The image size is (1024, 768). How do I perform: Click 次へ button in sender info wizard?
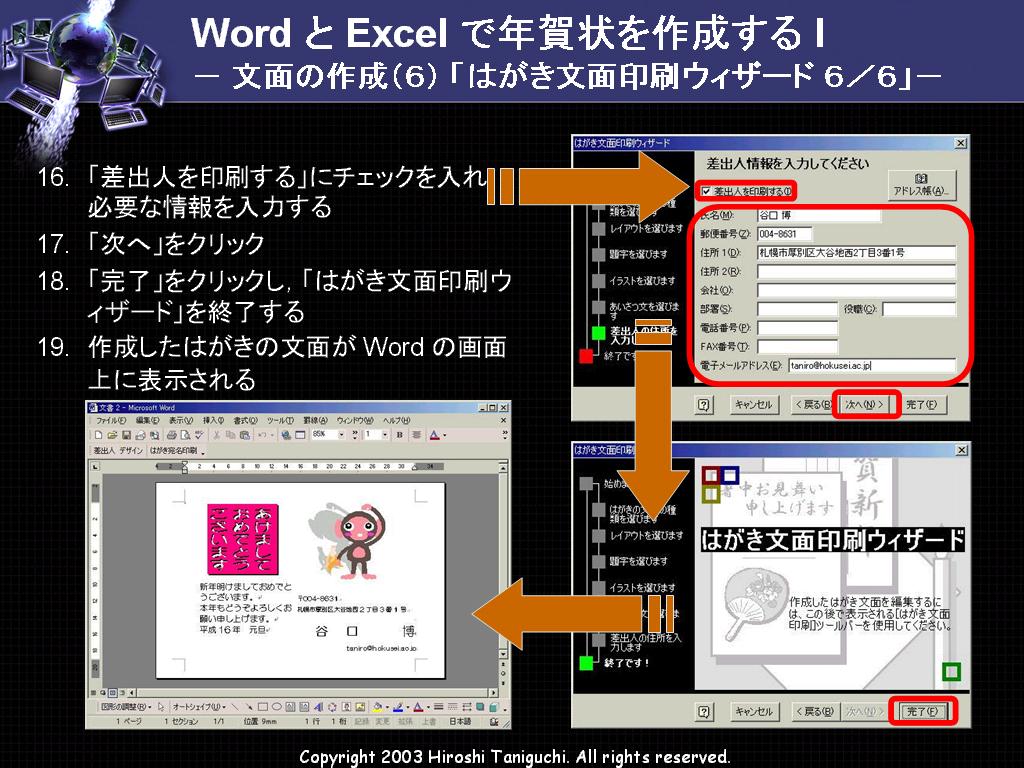point(865,405)
